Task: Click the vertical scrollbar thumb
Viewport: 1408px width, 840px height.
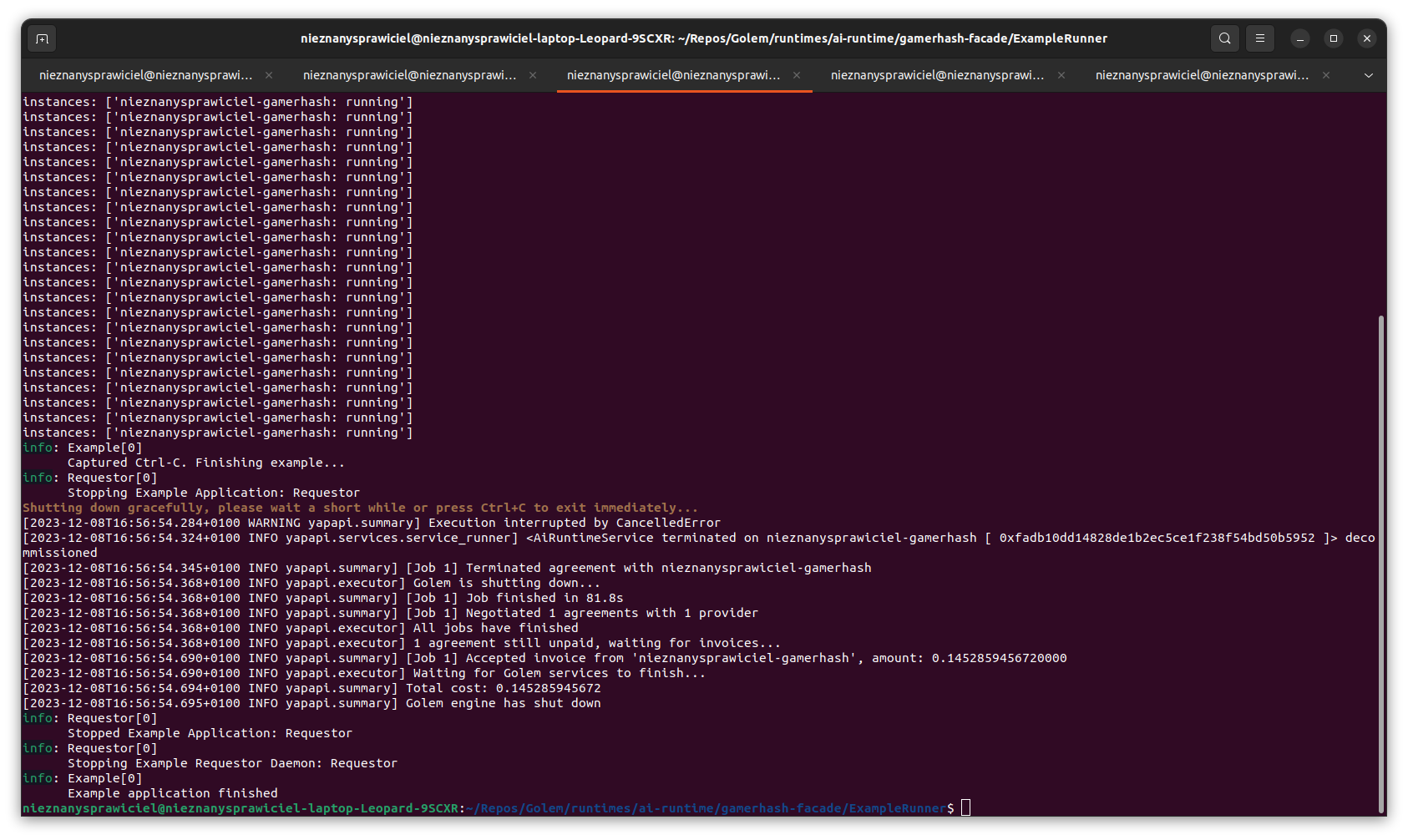Action: coord(1381,564)
